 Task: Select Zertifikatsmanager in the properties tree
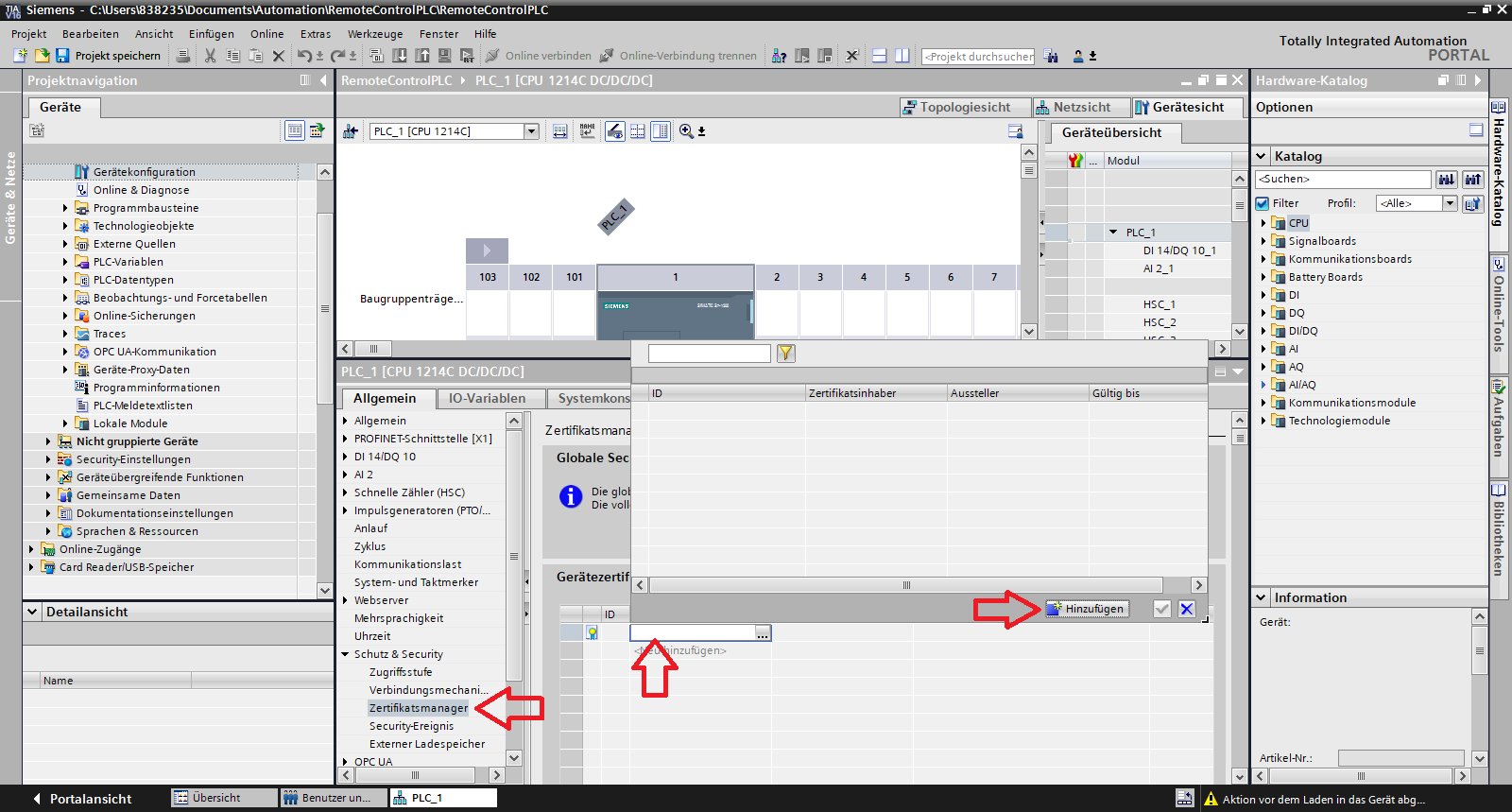pos(419,708)
